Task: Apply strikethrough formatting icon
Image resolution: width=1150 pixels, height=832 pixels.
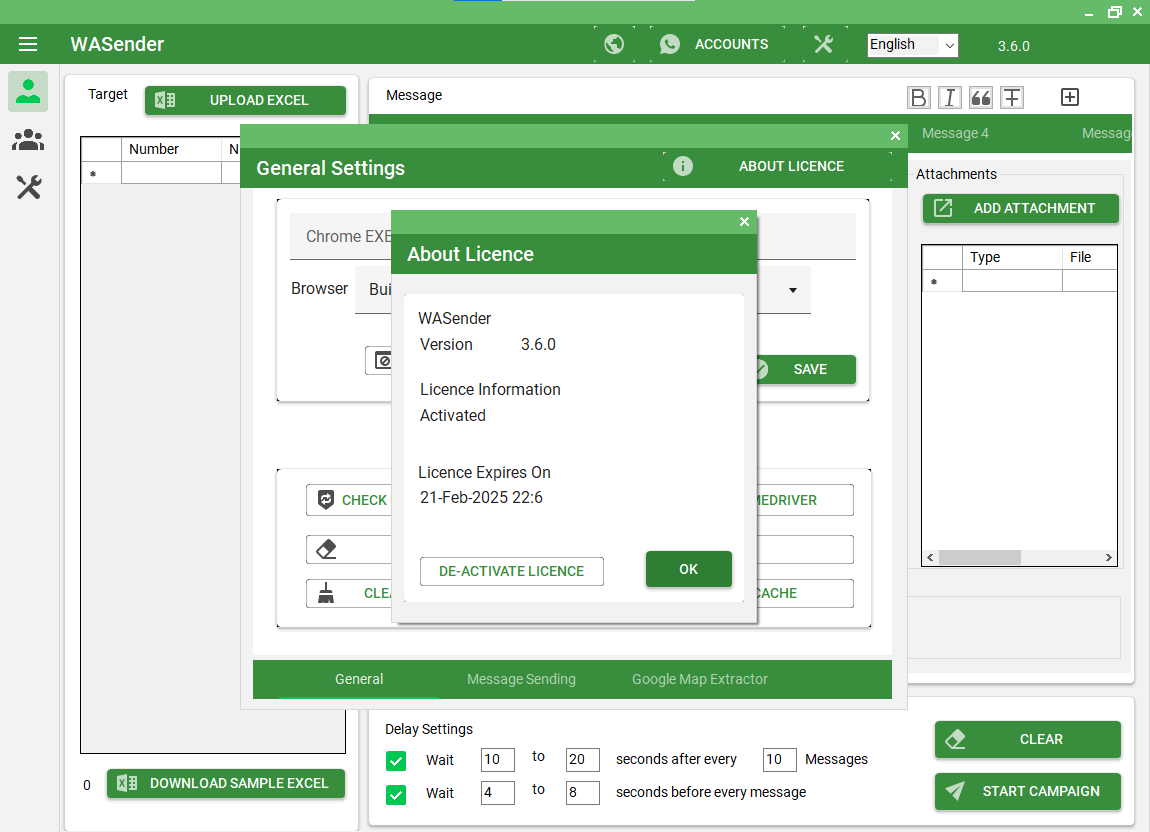Action: (x=1012, y=97)
